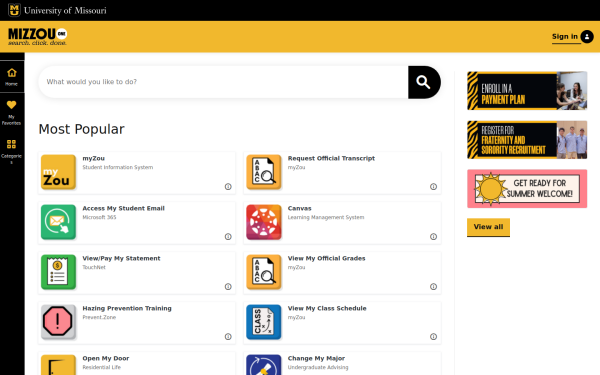Viewport: 600px width, 375px height.
Task: Open the View My Class Schedule icon
Action: (x=264, y=322)
